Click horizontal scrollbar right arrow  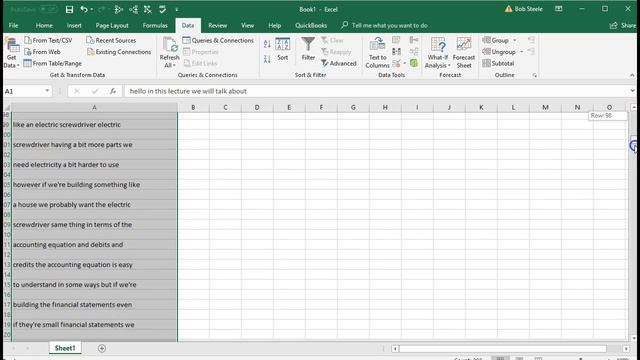(626, 349)
